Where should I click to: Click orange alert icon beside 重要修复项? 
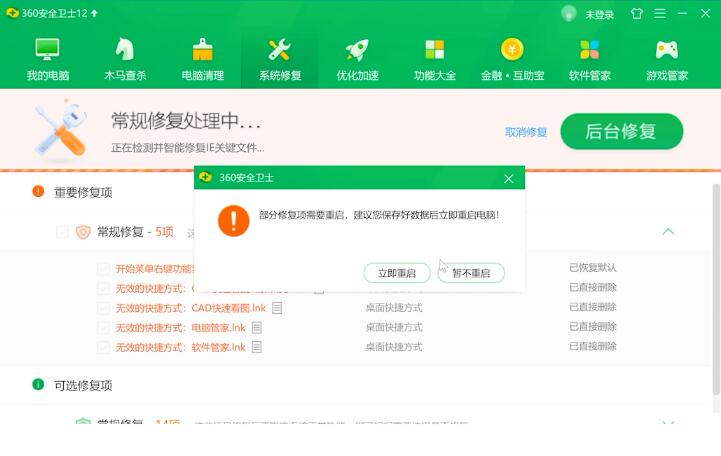38,191
